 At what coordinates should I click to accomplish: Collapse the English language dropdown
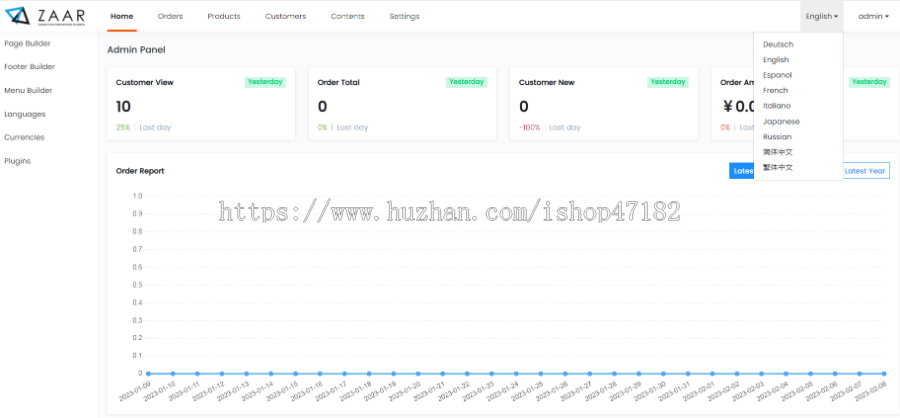coord(821,16)
